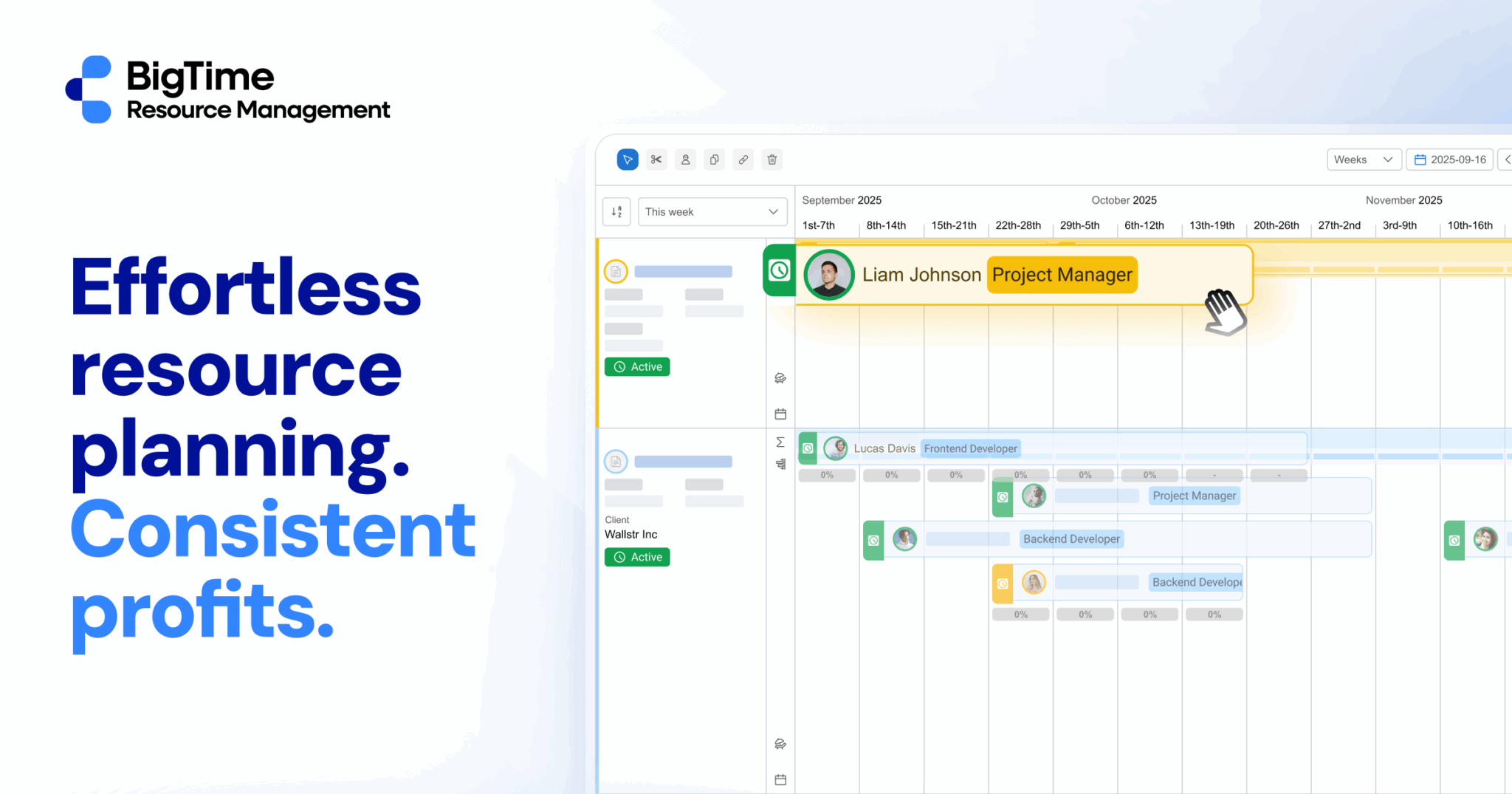Select the 6th-12th week column header
The image size is (1512, 794).
(1144, 225)
